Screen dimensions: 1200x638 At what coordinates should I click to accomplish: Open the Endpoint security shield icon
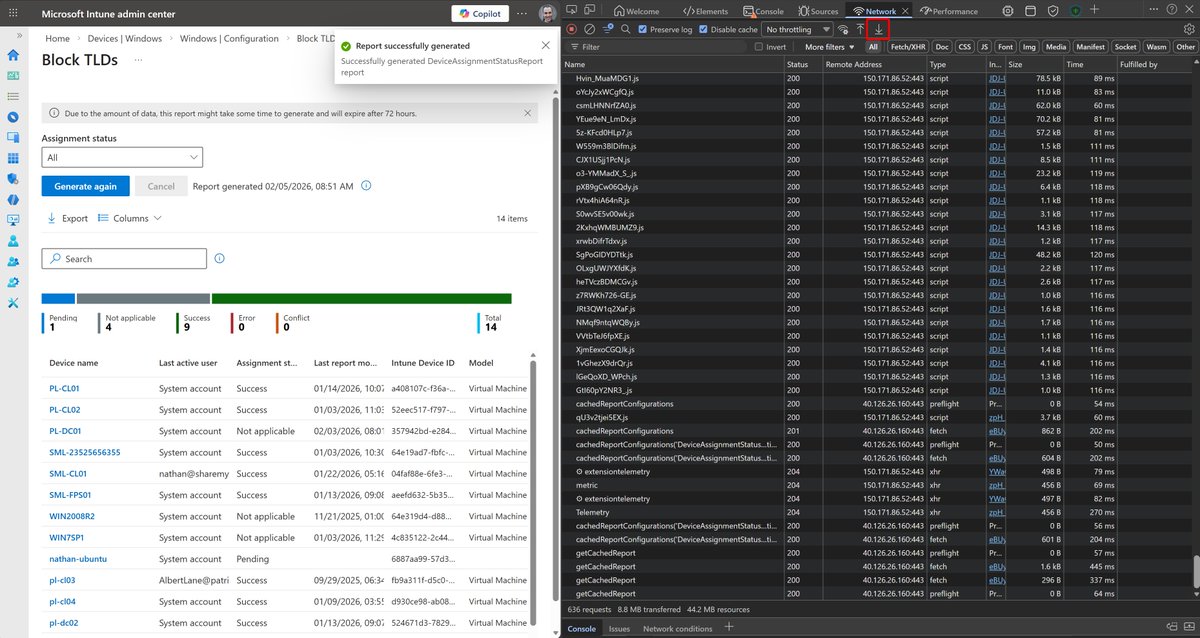(13, 179)
